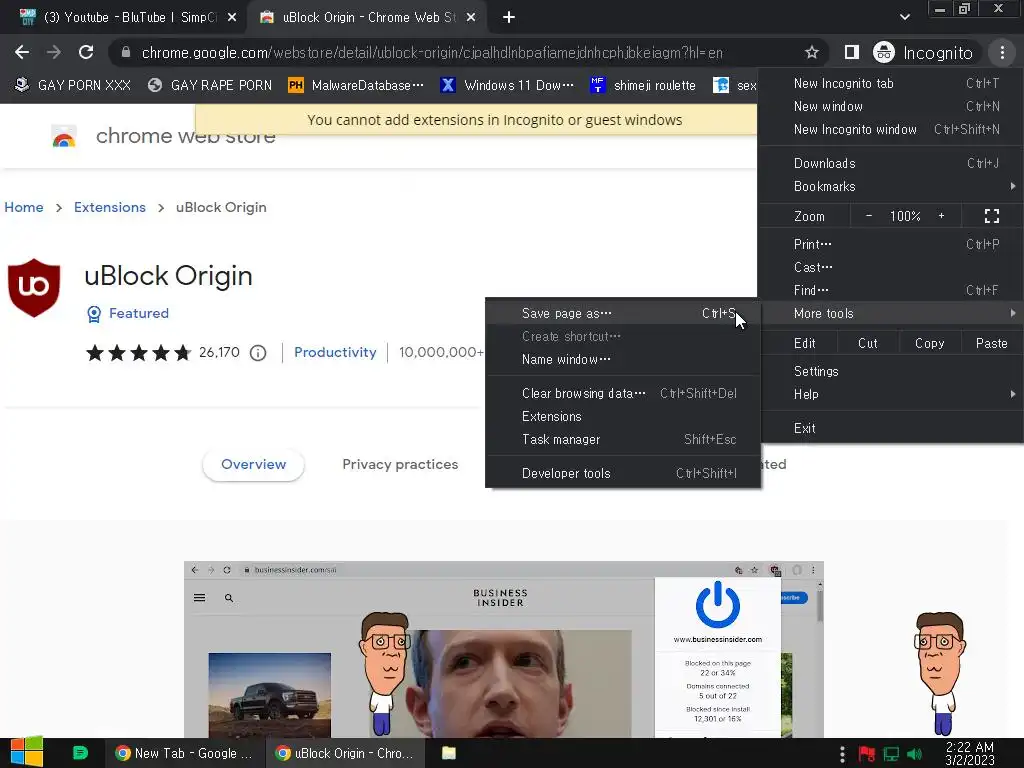Decrease zoom with minus button

point(869,216)
